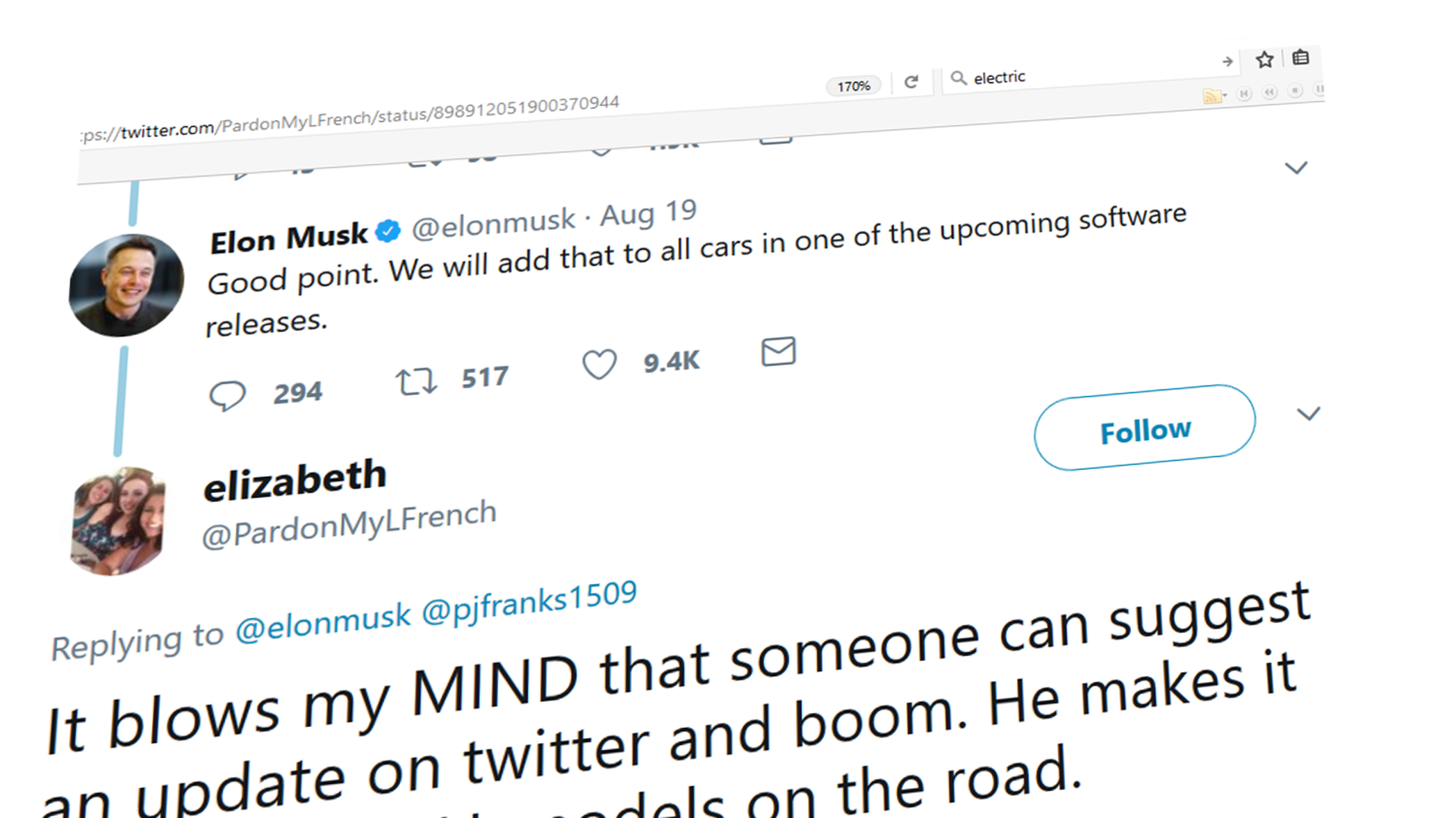Open the bookmarks list icon
This screenshot has width=1456, height=818.
click(x=1300, y=58)
